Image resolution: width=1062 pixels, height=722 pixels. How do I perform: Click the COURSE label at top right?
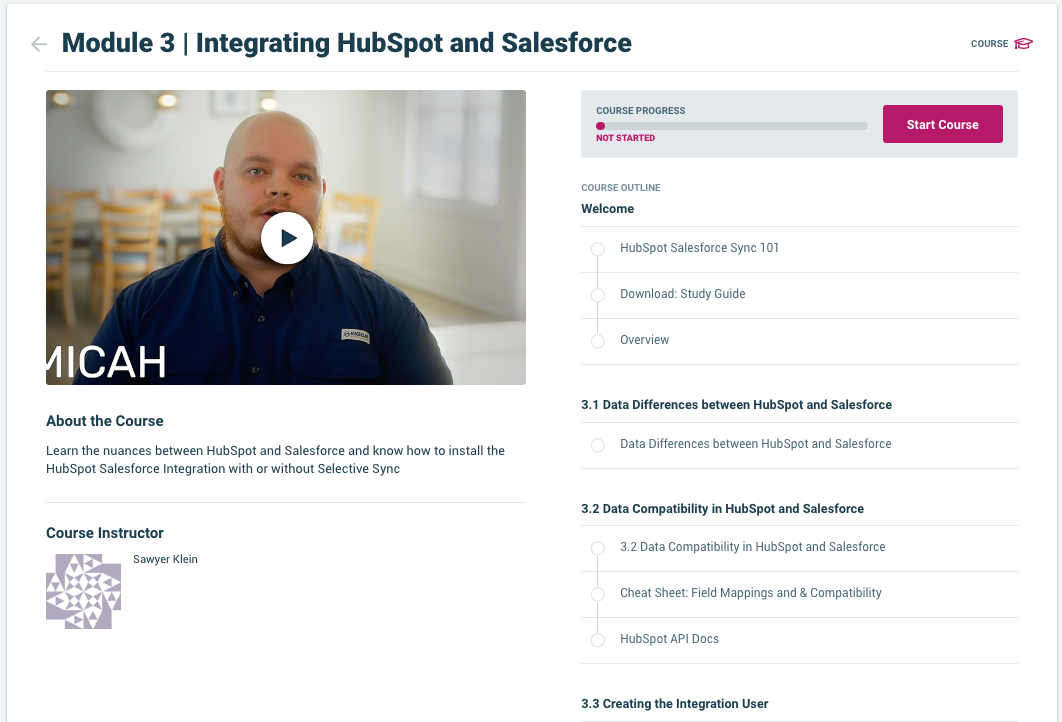[x=990, y=44]
